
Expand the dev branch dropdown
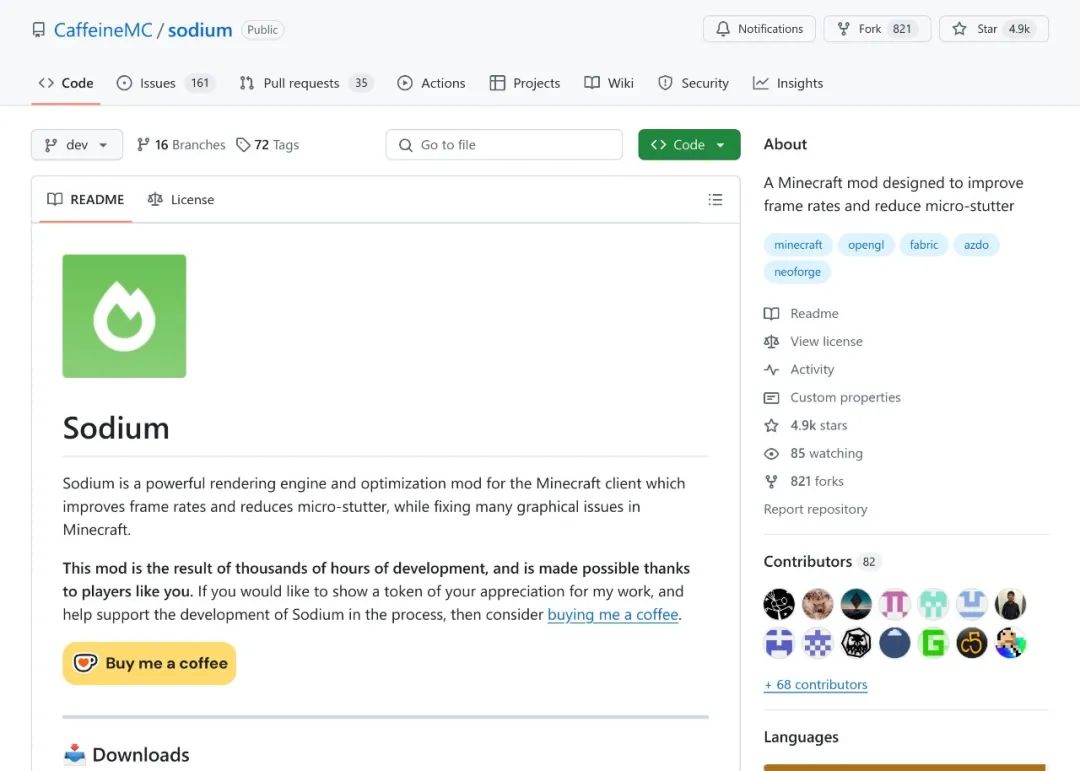click(x=76, y=145)
